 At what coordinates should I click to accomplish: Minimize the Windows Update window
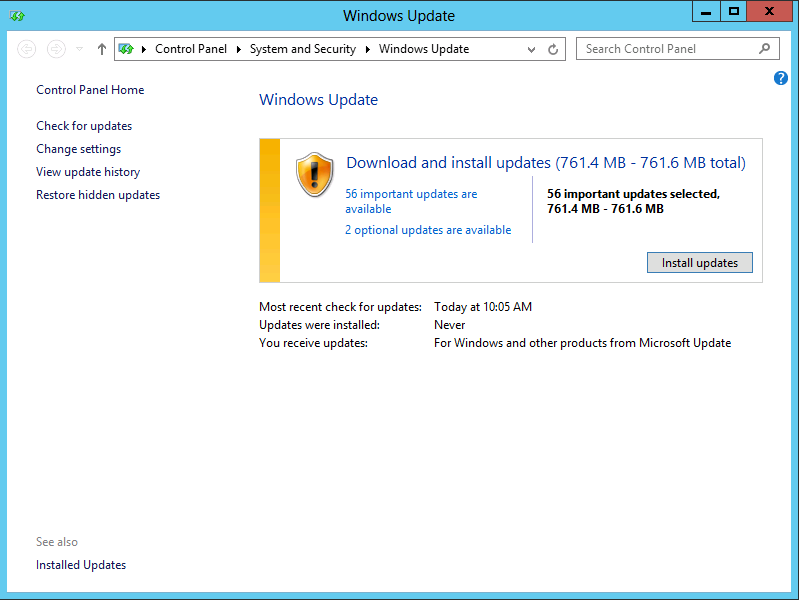coord(706,12)
